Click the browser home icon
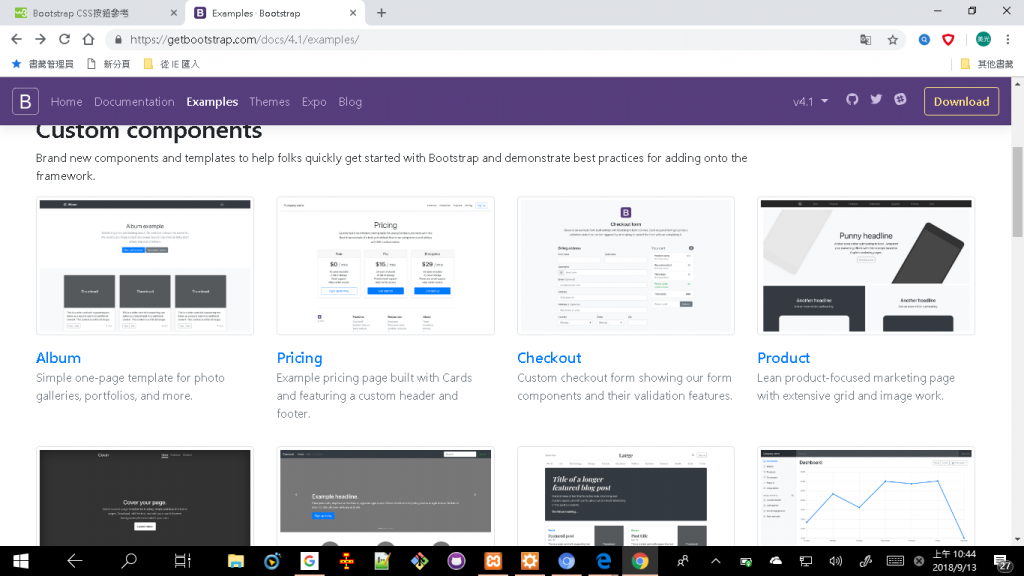Screen dimensions: 1024x576 tap(88, 39)
